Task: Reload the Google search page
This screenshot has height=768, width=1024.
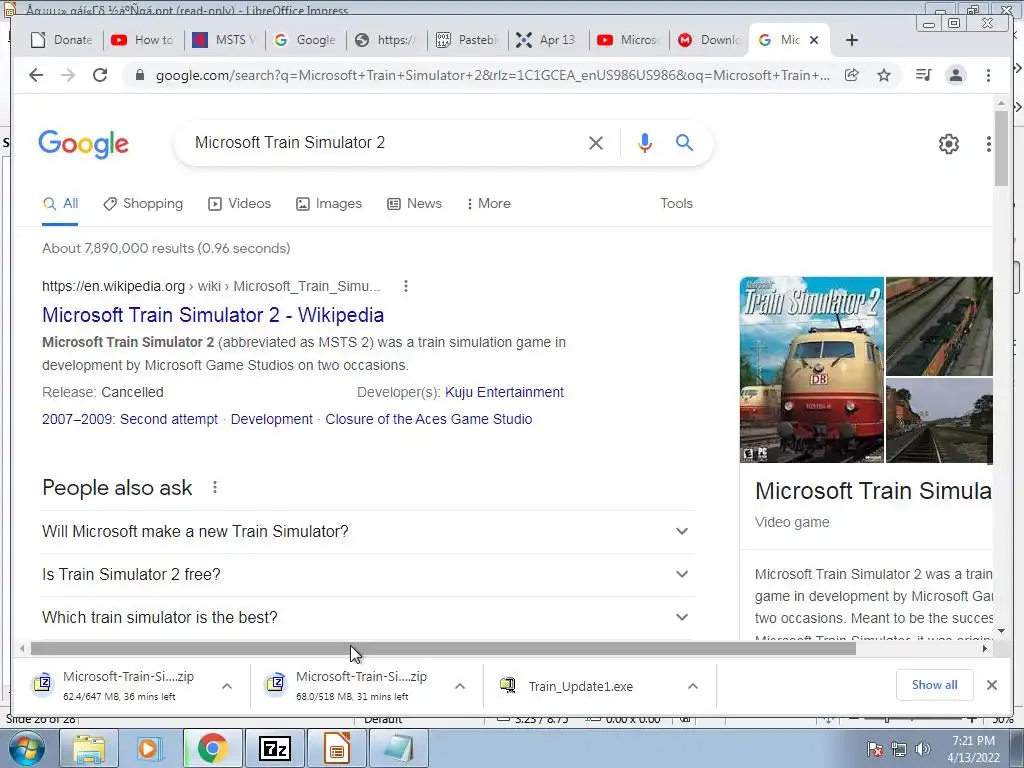Action: pyautogui.click(x=100, y=75)
